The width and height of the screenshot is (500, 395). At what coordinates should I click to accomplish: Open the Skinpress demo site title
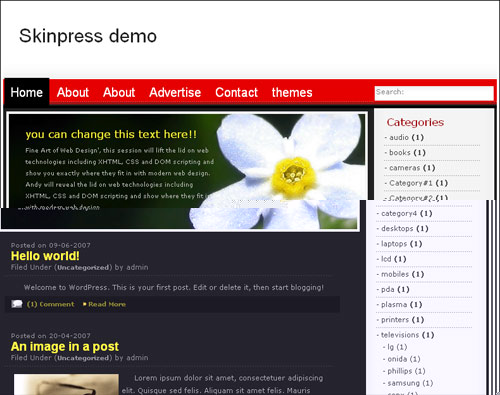88,36
